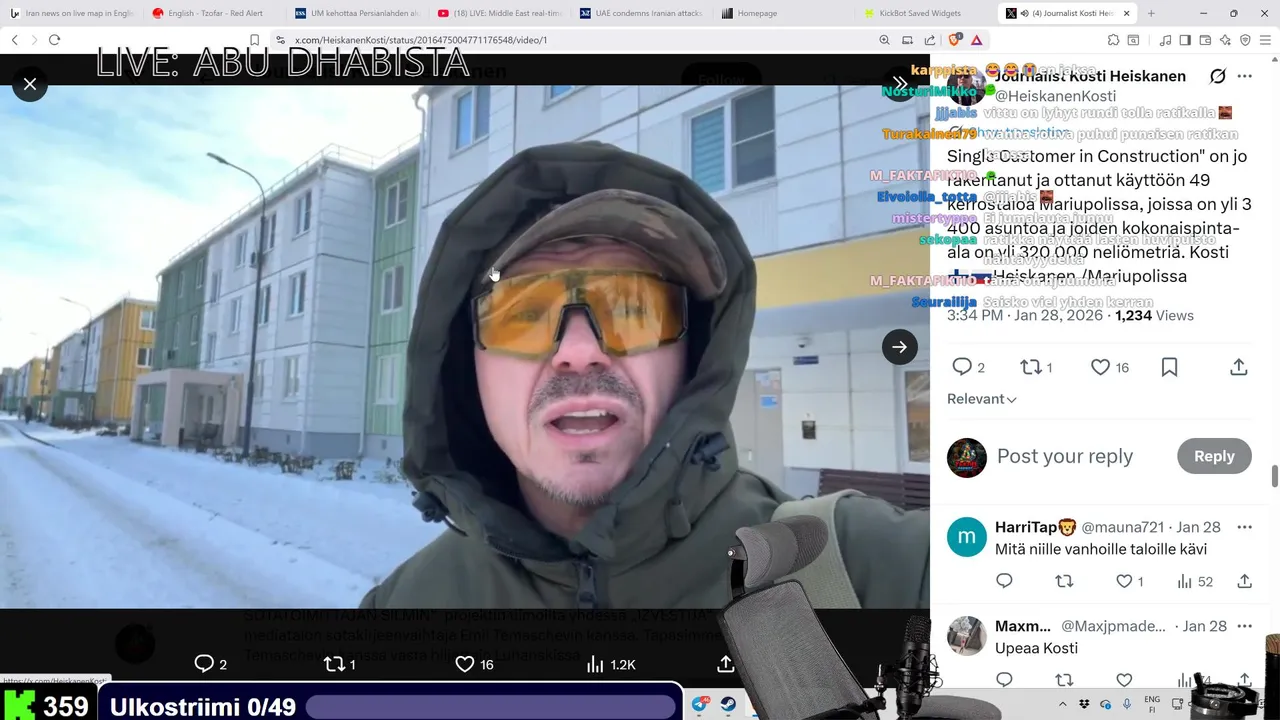Close the Journalist Kosti Heiskanen tab

[x=1127, y=13]
